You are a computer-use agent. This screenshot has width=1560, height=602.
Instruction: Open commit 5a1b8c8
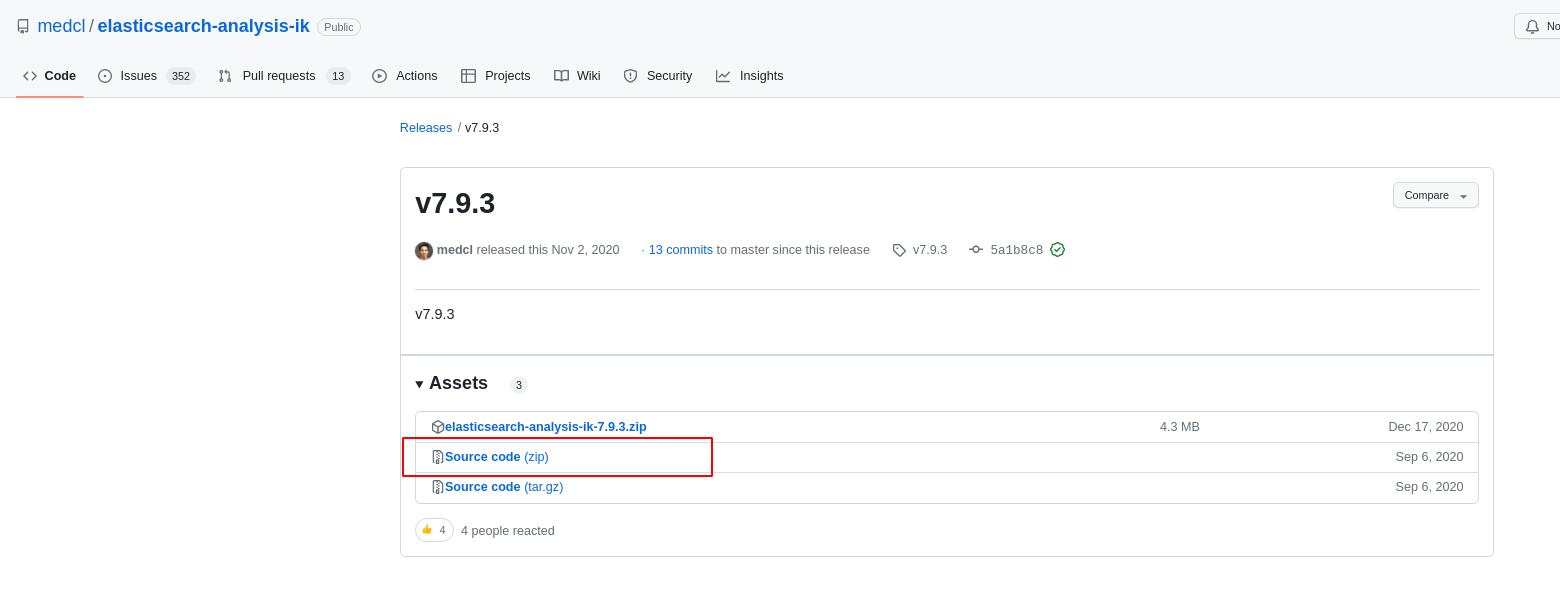coord(1016,250)
